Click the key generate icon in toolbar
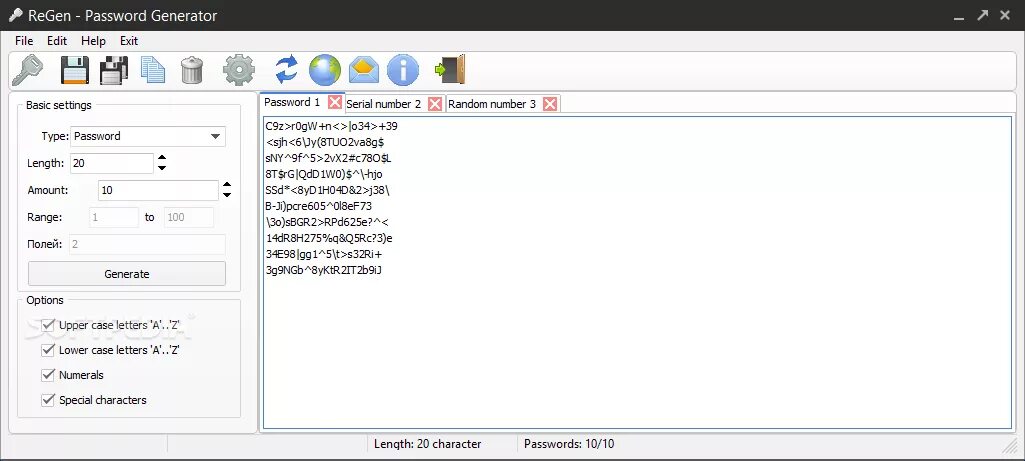This screenshot has height=461, width=1025. 27,70
